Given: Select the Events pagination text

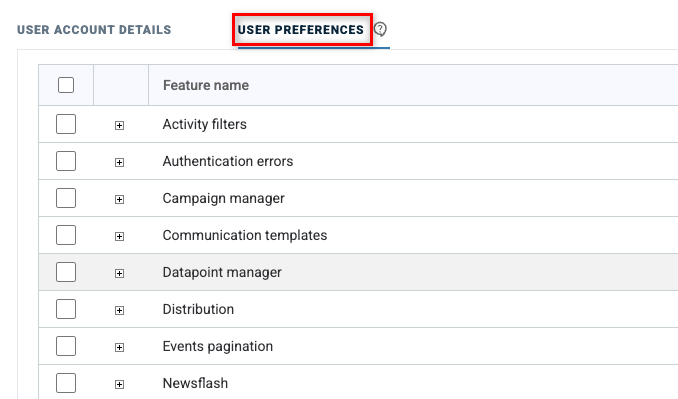Looking at the screenshot, I should (218, 346).
